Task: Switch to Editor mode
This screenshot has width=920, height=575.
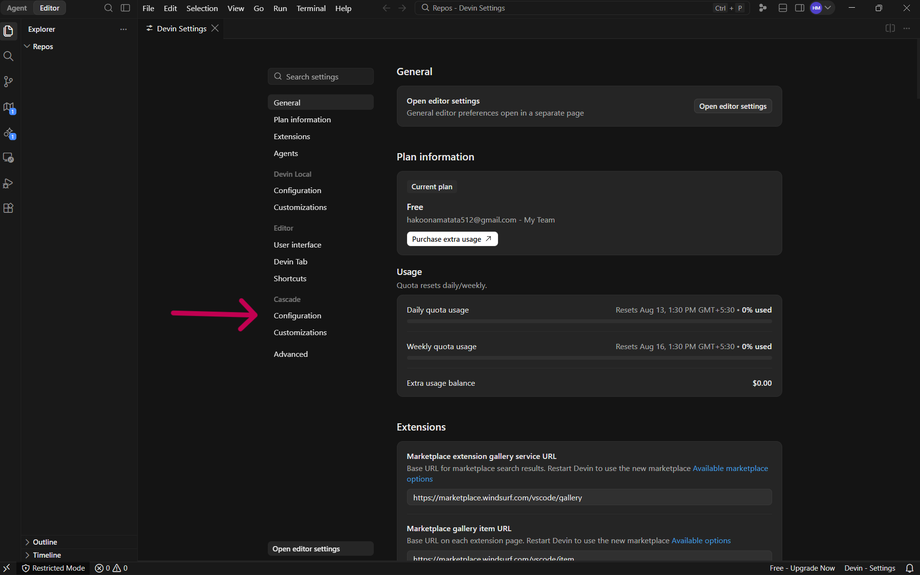Action: (49, 8)
